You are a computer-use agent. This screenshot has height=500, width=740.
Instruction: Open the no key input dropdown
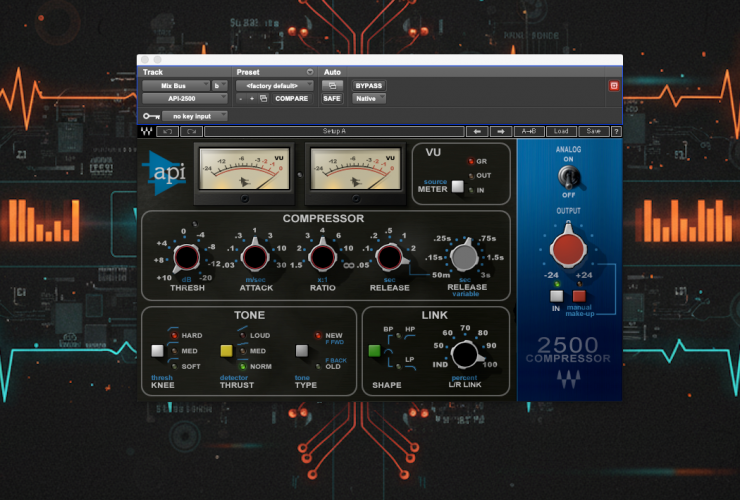pyautogui.click(x=195, y=116)
